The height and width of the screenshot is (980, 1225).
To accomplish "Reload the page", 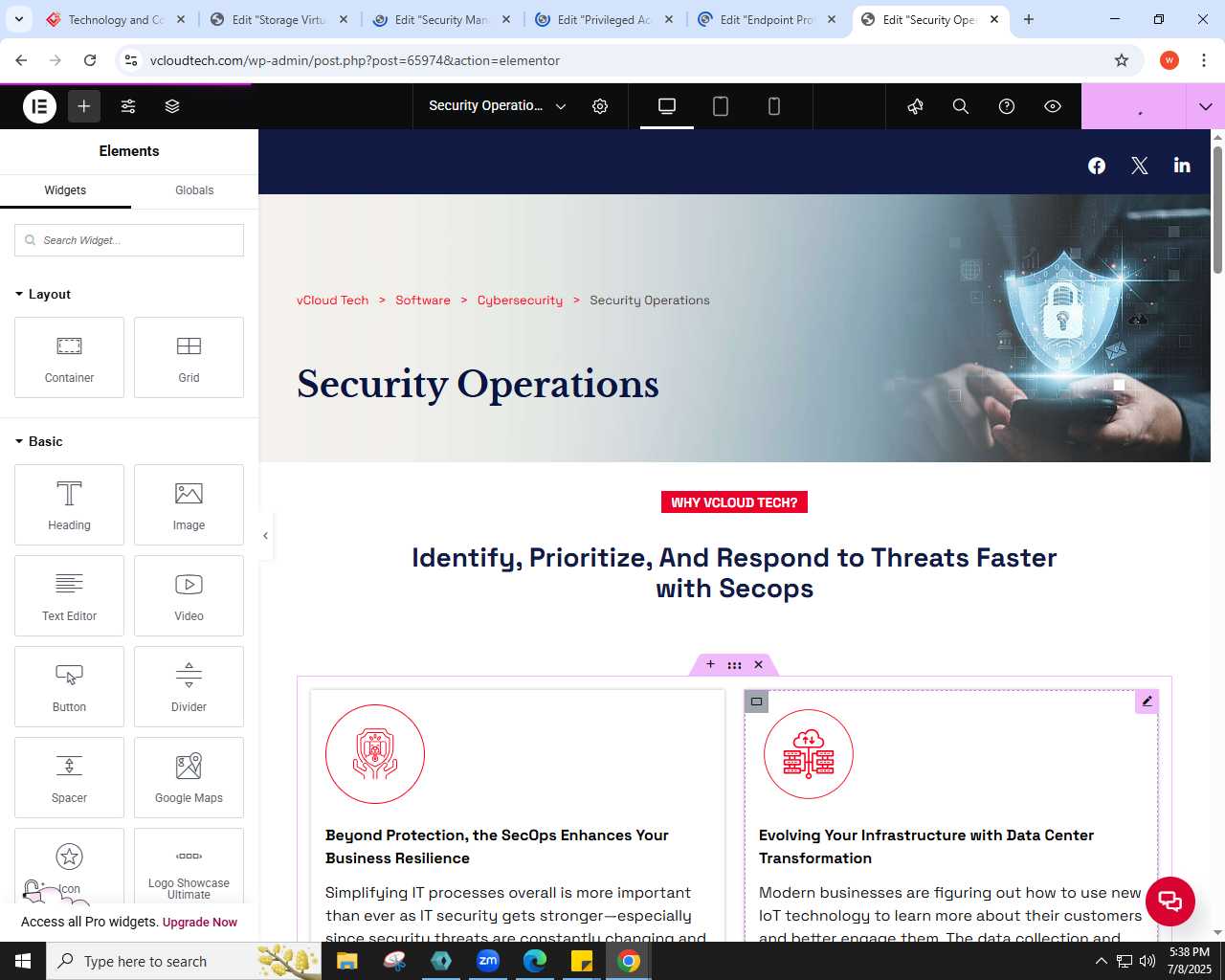I will coord(90,60).
